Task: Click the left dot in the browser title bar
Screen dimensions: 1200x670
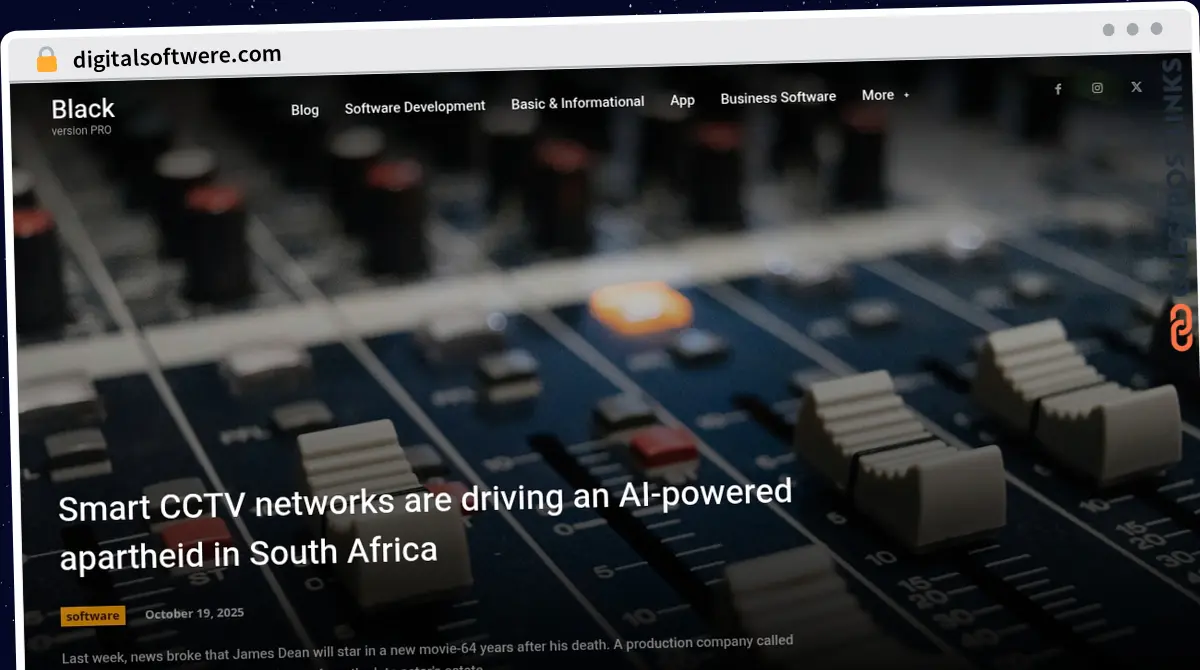Action: (1108, 30)
